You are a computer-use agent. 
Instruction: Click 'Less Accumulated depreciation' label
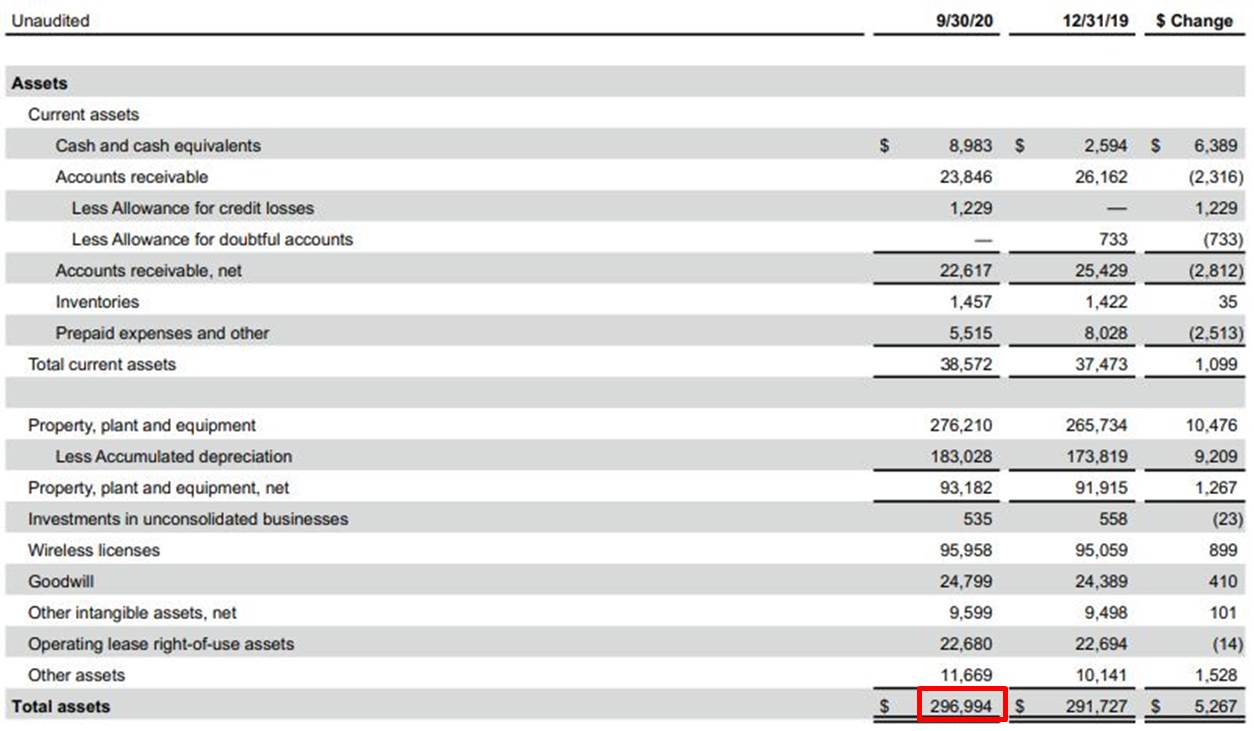(x=174, y=456)
